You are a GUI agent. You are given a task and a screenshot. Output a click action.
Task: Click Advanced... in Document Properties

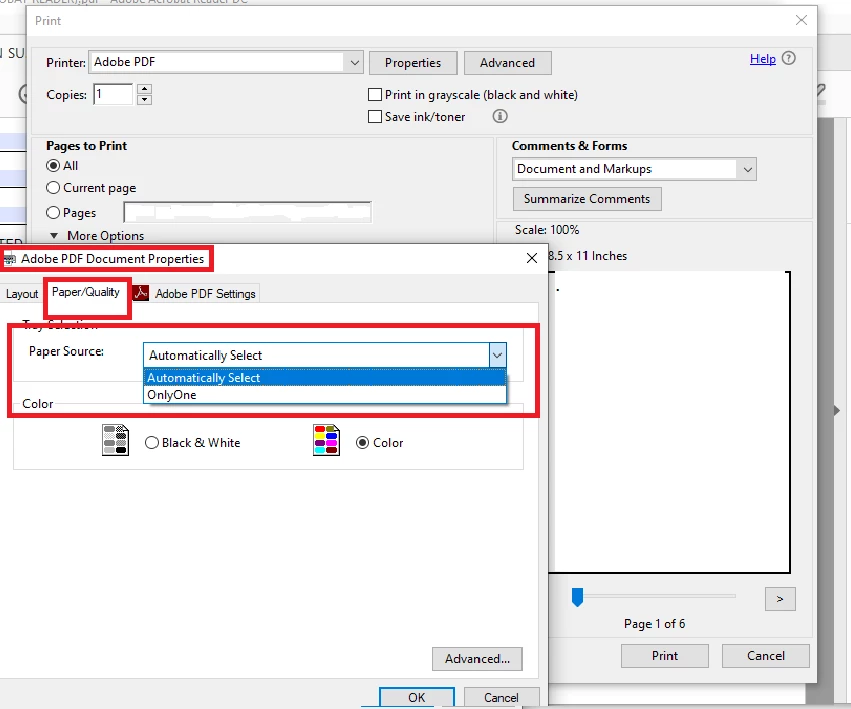[x=477, y=659]
